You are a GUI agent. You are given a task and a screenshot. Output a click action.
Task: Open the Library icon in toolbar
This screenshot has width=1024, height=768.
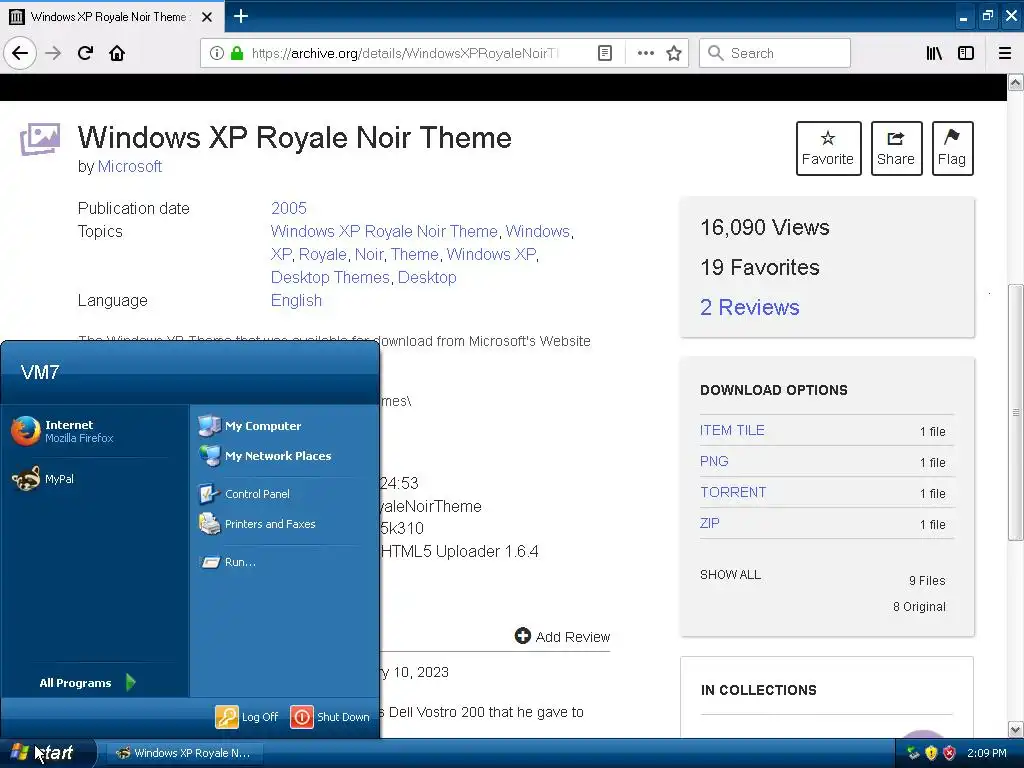[x=935, y=53]
